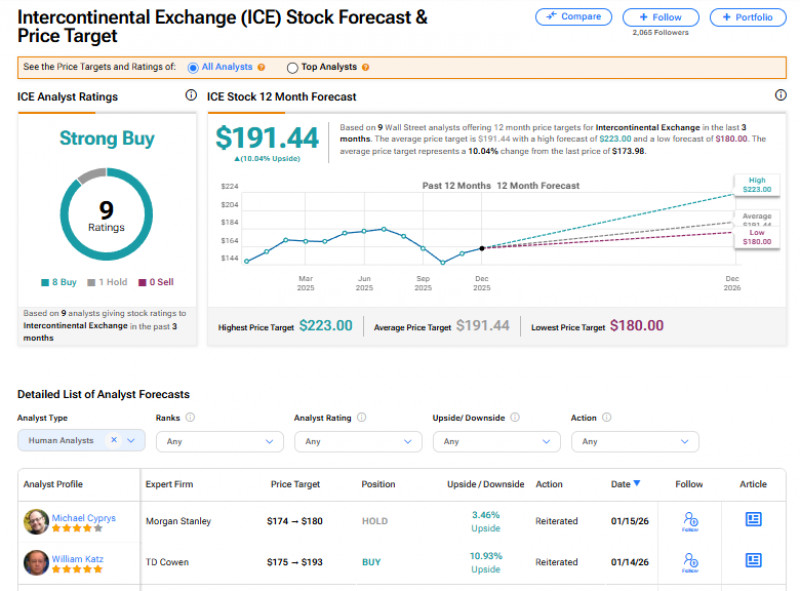Open Michael Cyprys analyst profile link

click(x=82, y=518)
